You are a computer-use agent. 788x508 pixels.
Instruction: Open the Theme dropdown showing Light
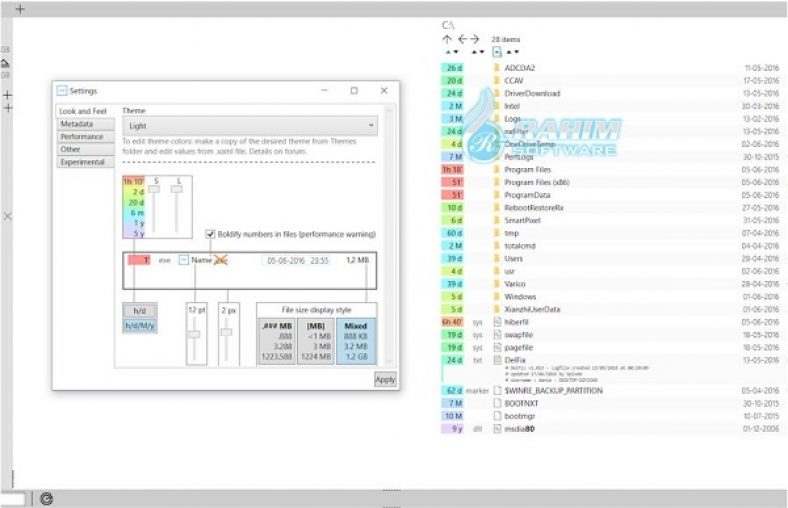pyautogui.click(x=250, y=126)
